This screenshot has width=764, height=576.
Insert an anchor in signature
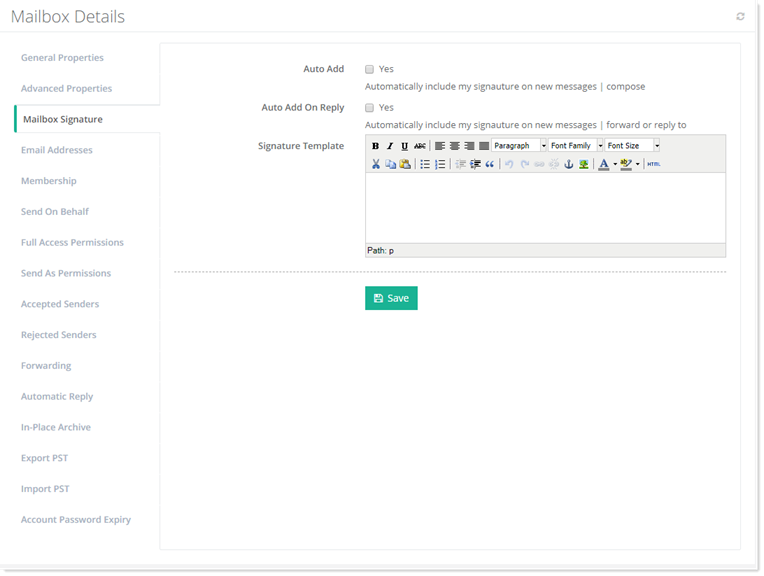(569, 164)
